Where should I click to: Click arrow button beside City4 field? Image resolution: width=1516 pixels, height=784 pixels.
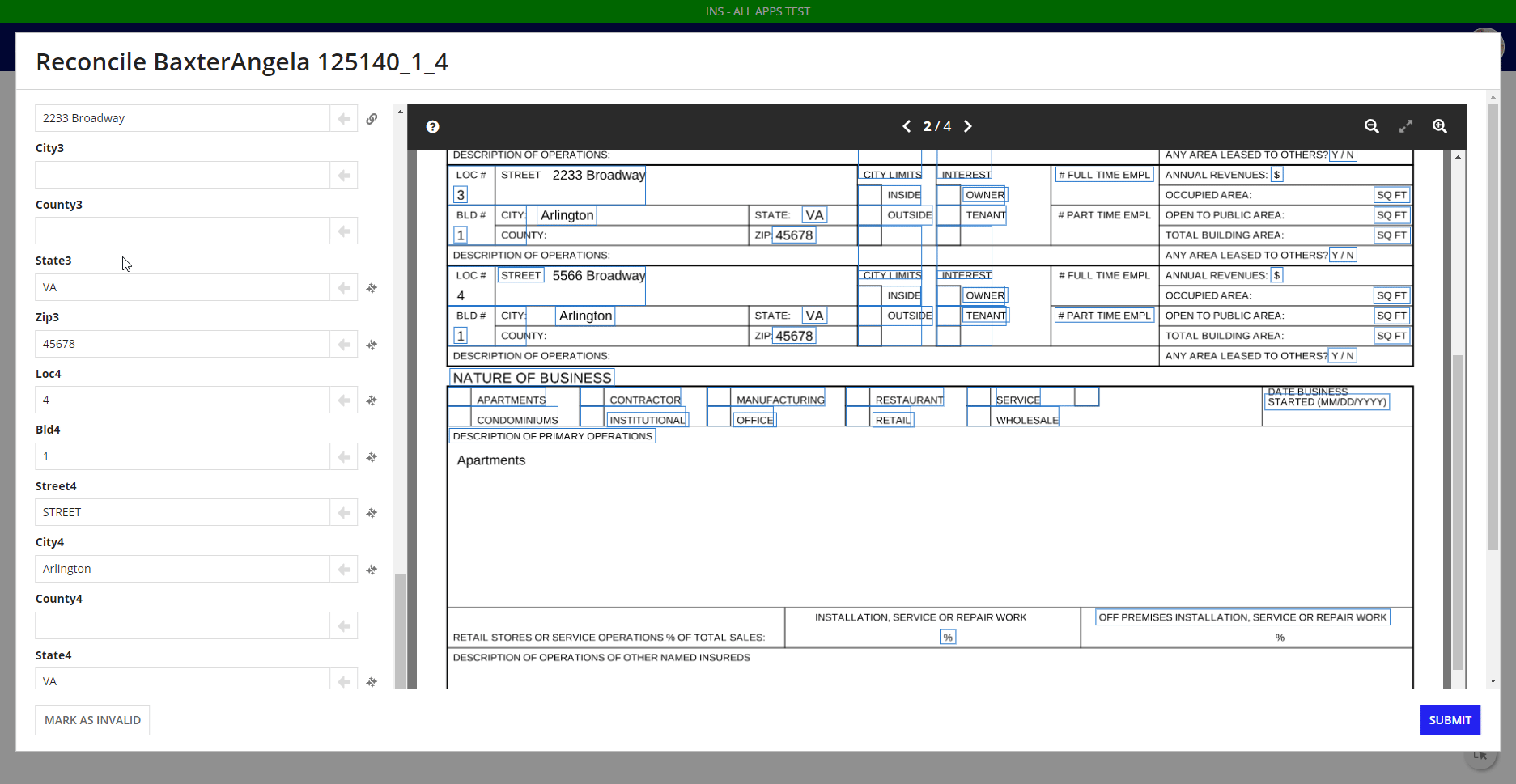(x=344, y=569)
